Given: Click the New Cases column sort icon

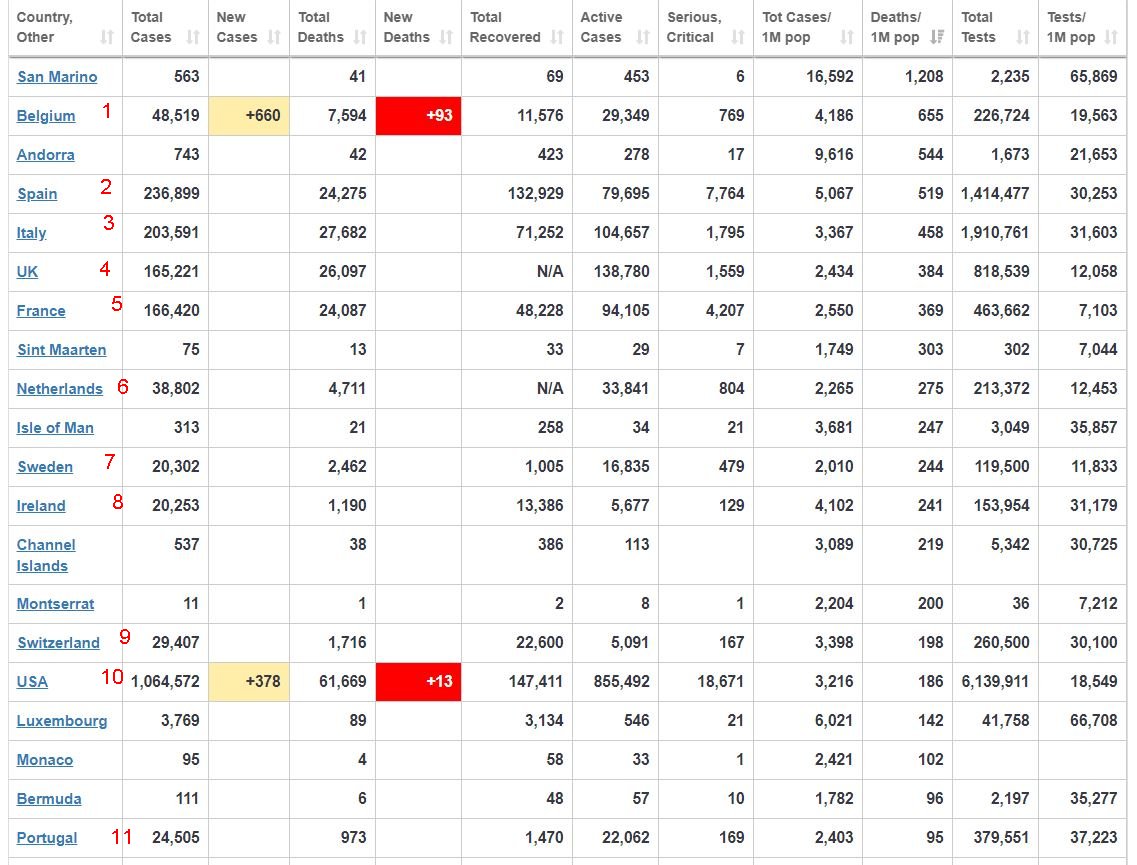Looking at the screenshot, I should (274, 37).
